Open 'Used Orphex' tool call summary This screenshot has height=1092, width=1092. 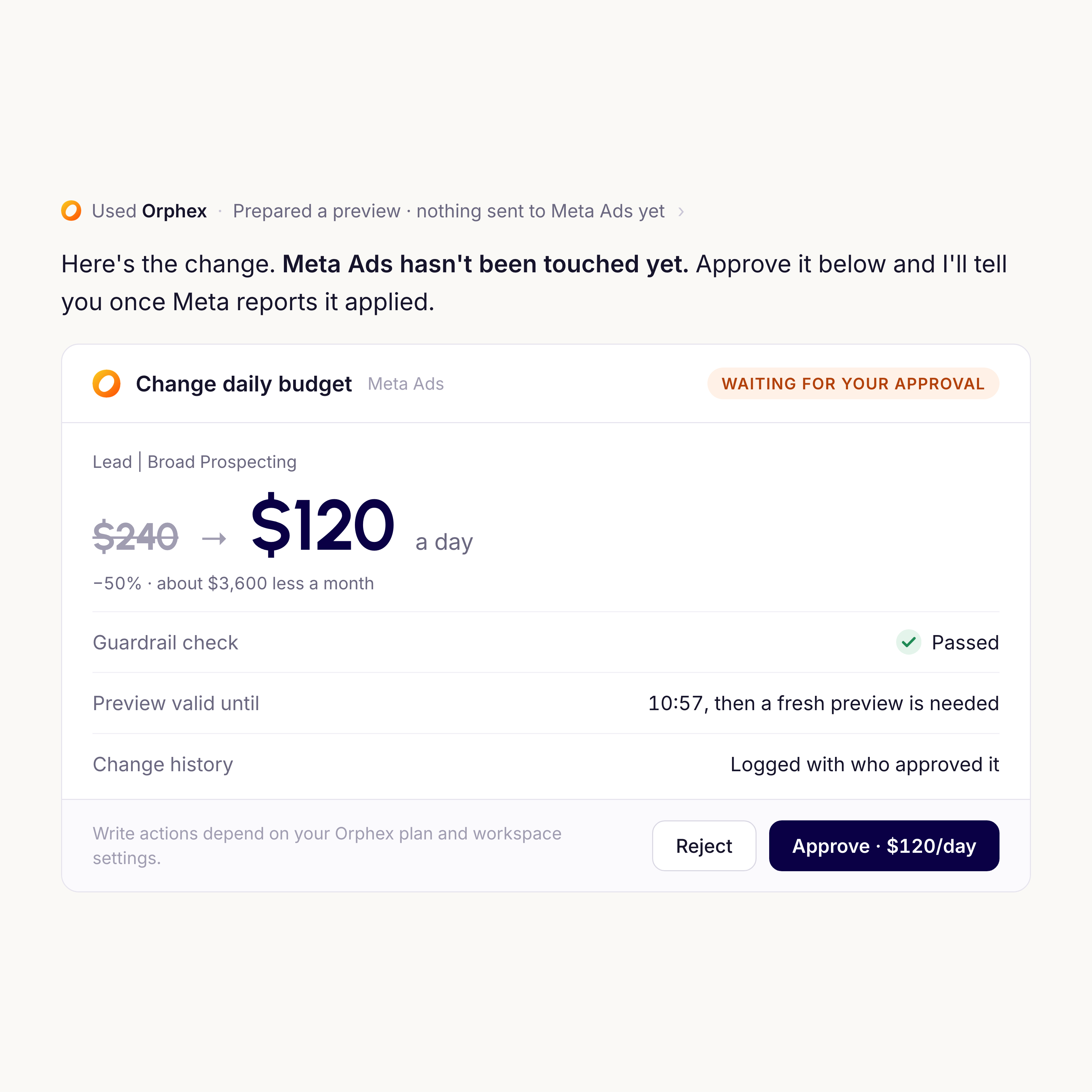pos(149,211)
